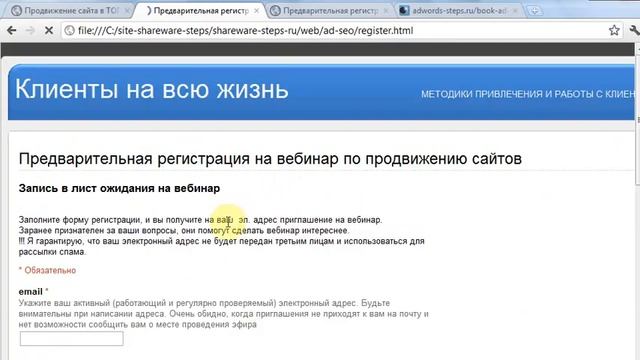Screen dimensions: 640x360
Task: Click the address bar with register.html URL
Action: 342,31
